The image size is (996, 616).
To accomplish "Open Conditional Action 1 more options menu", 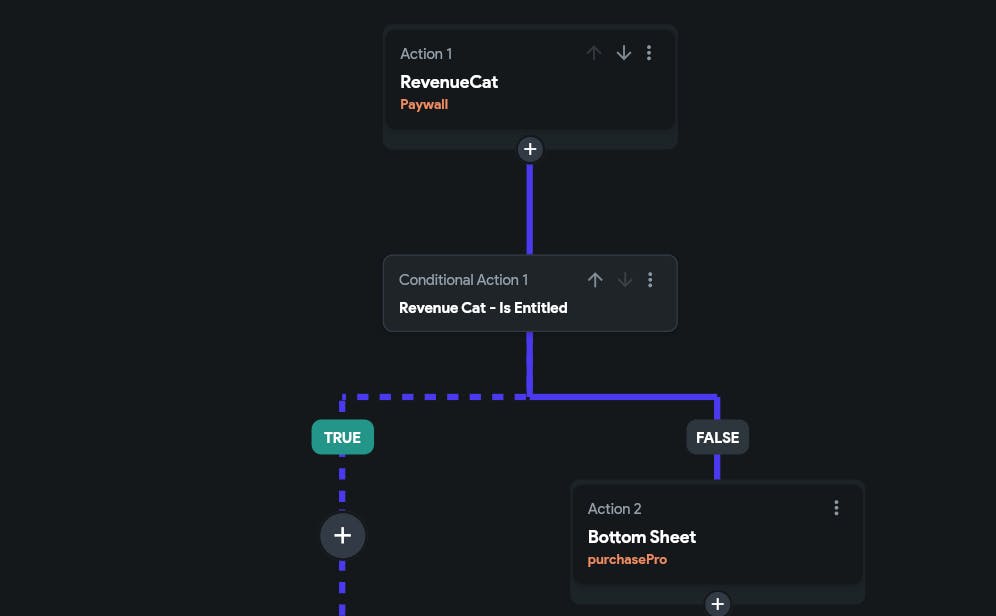I will tap(651, 280).
